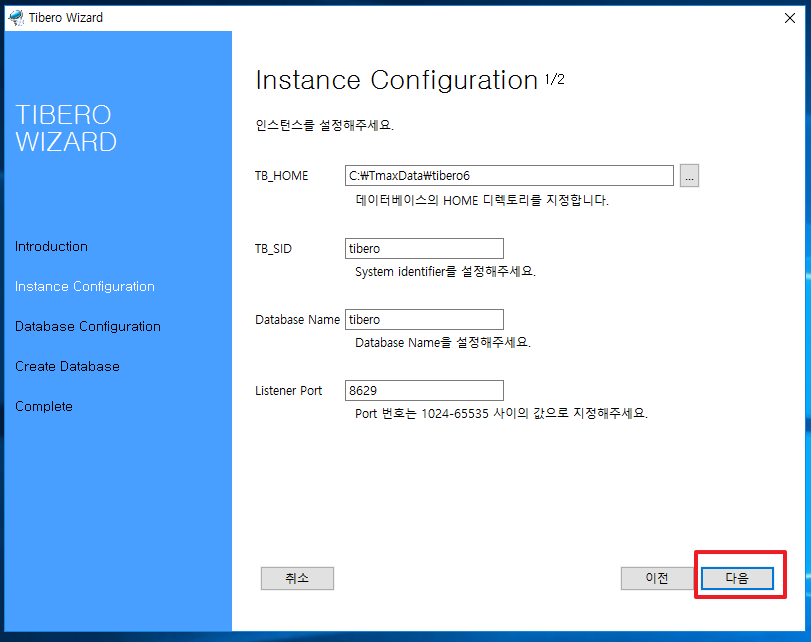This screenshot has height=642, width=811.
Task: Select the Introduction step in sidebar
Action: pyautogui.click(x=51, y=246)
